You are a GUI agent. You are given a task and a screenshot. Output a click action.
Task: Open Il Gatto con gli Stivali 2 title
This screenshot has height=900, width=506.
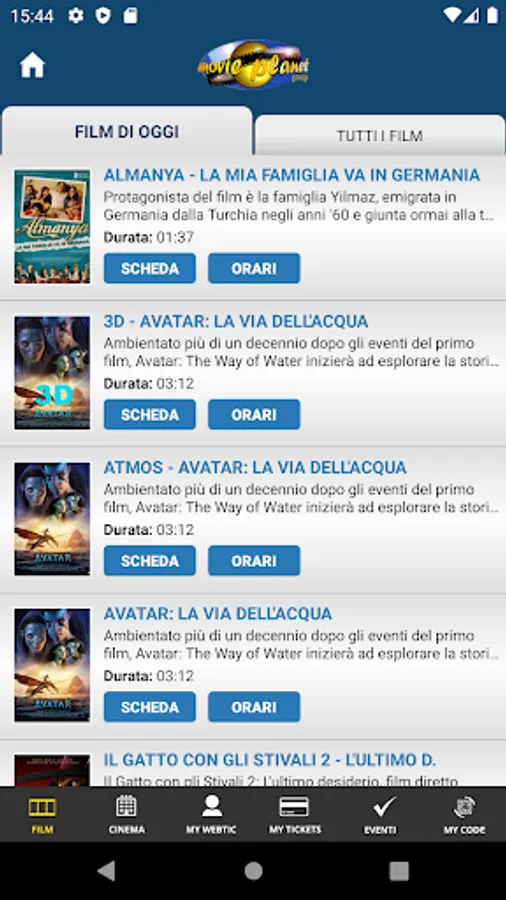tap(270, 760)
